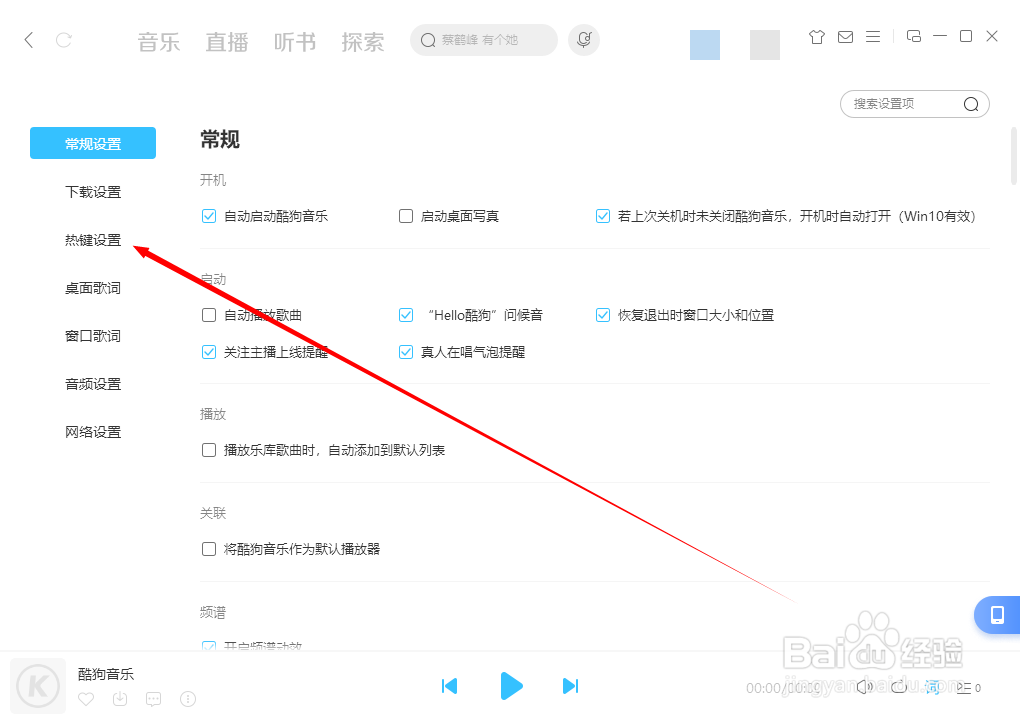Screen dimensions: 1020x720
Task: Toggle the desktop lyrics 词 icon
Action: click(x=933, y=687)
